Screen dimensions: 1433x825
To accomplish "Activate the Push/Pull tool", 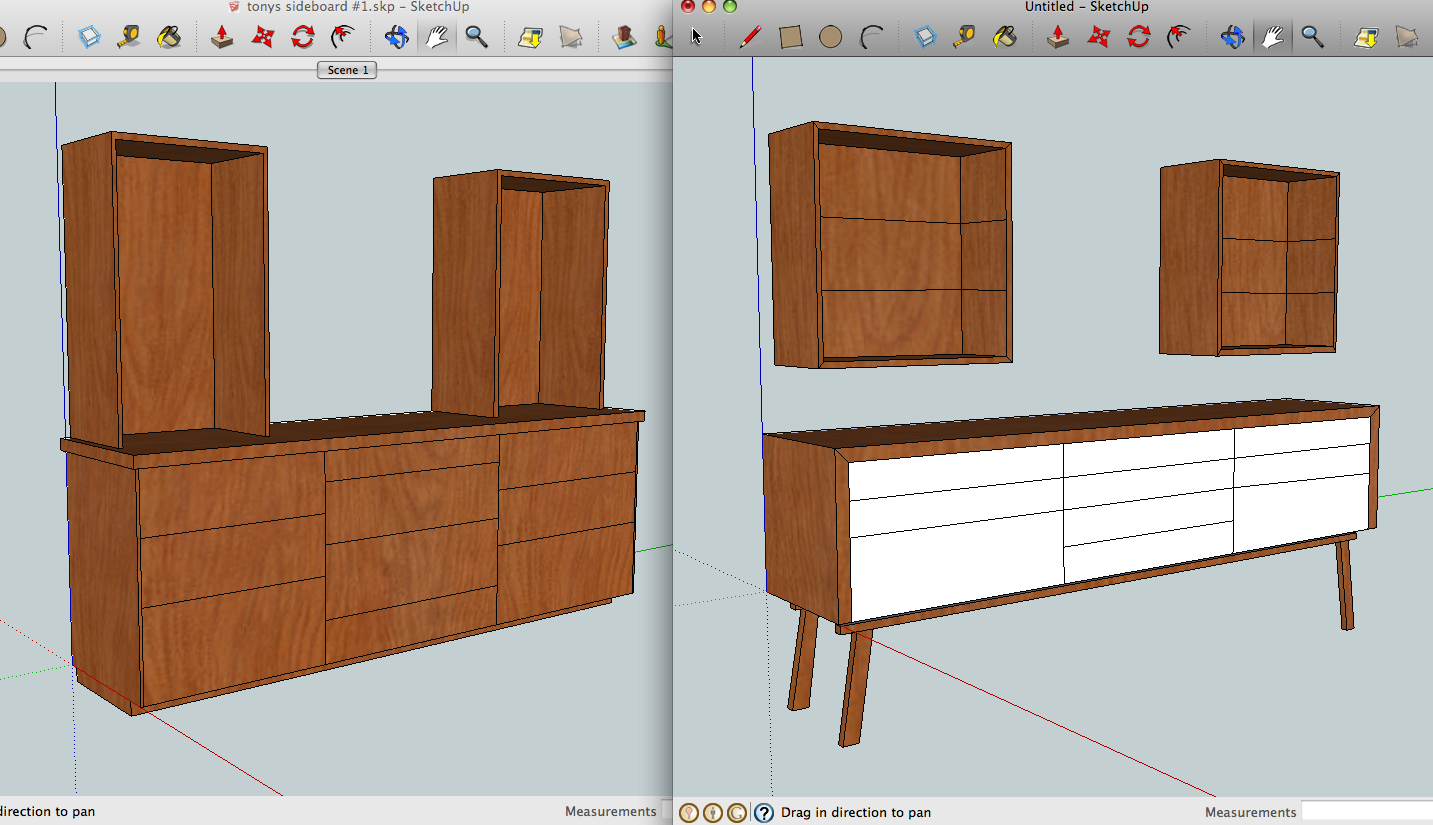I will pos(1058,36).
